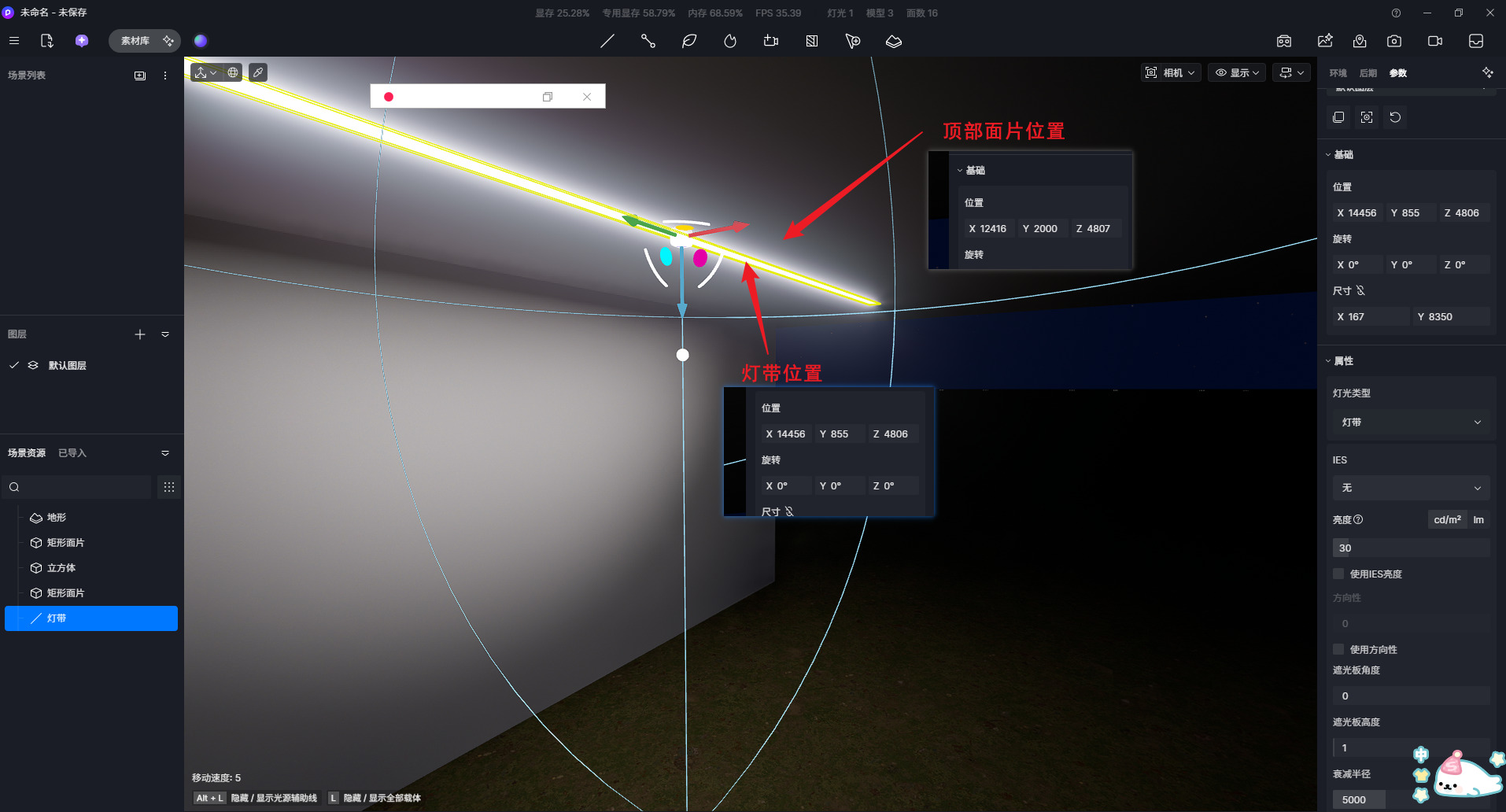Enable the 使用方向性 checkbox
Viewport: 1506px width, 812px height.
pyautogui.click(x=1338, y=649)
